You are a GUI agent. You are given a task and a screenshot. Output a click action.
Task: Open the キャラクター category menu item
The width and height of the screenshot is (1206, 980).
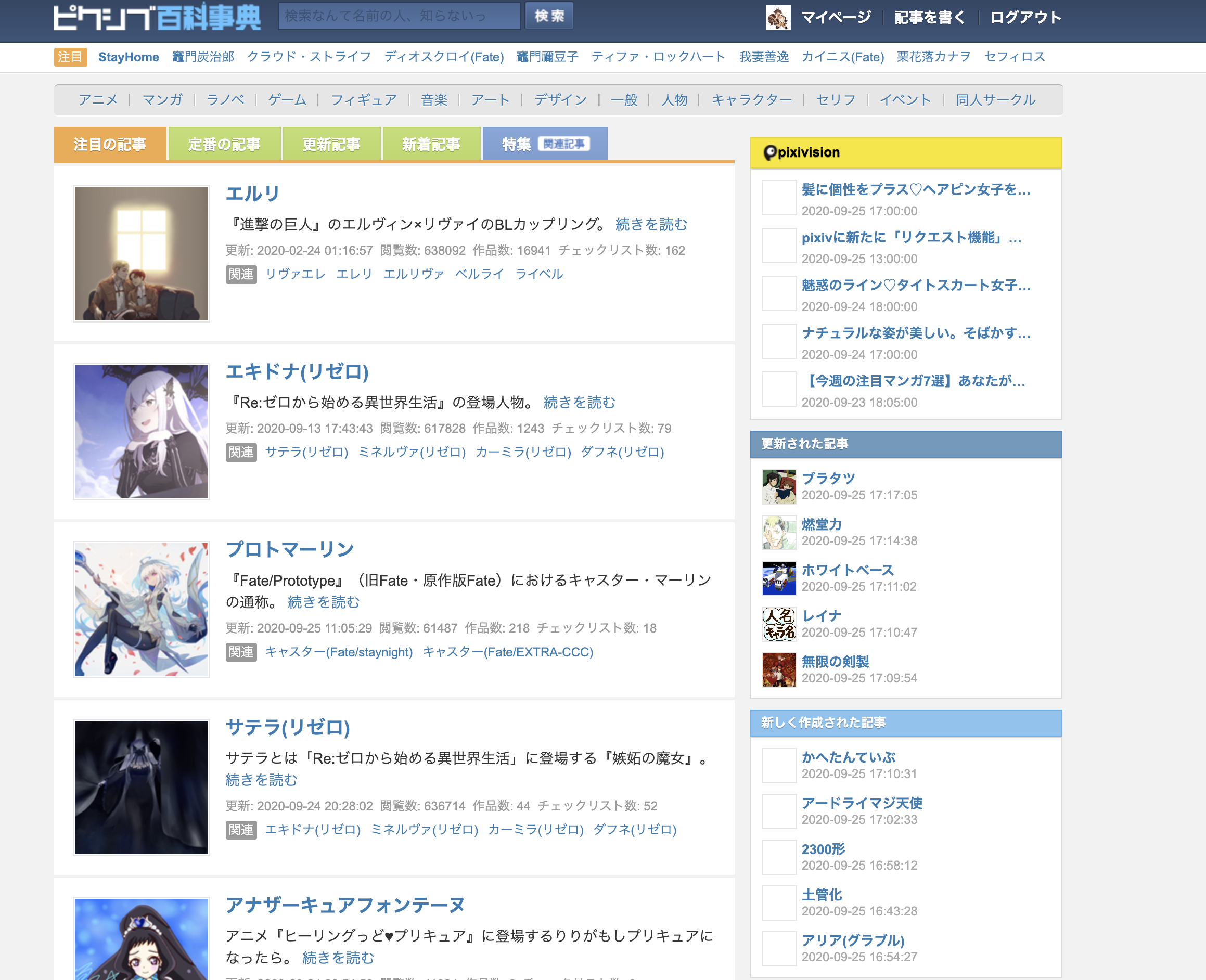click(x=751, y=100)
